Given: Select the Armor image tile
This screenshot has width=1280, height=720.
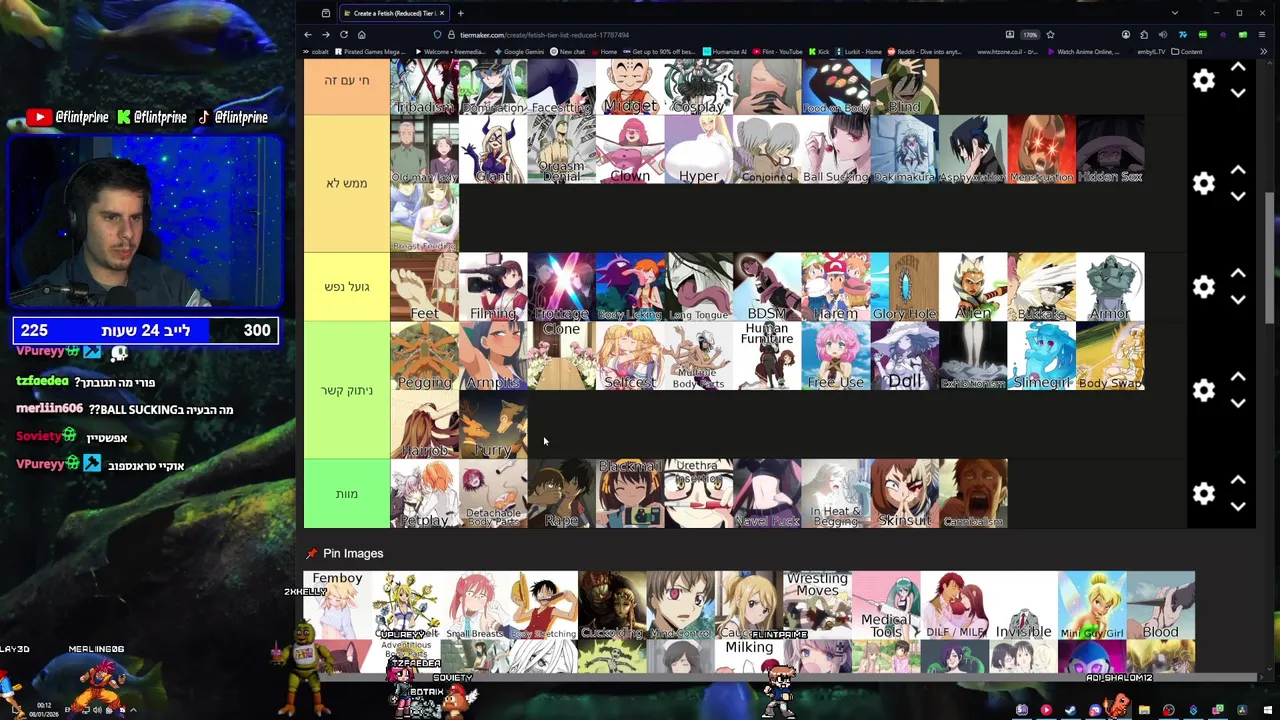Looking at the screenshot, I should tap(1110, 287).
